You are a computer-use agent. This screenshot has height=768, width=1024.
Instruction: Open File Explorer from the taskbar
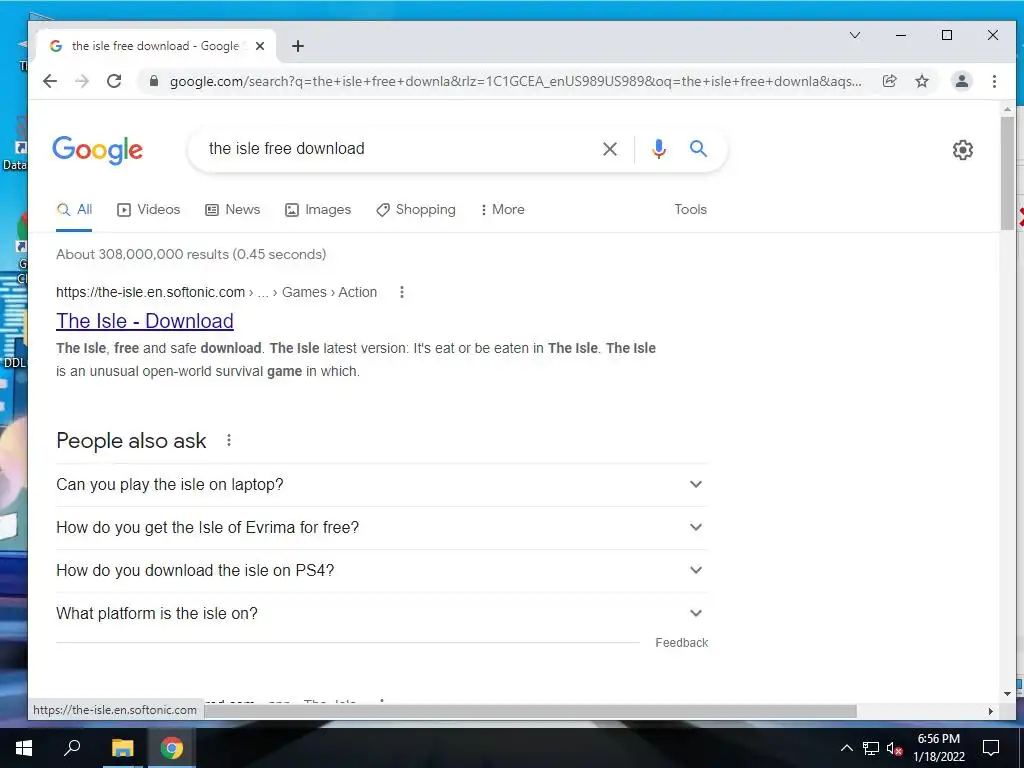pyautogui.click(x=122, y=748)
